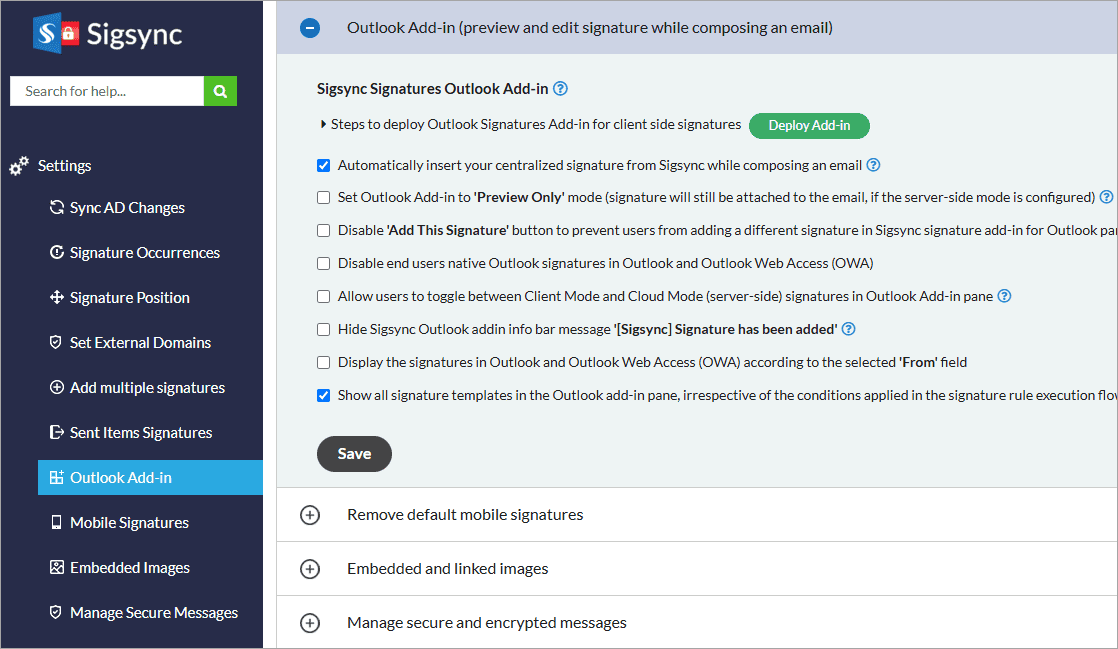Check disable native Outlook signatures option
The height and width of the screenshot is (649, 1118).
[x=323, y=264]
